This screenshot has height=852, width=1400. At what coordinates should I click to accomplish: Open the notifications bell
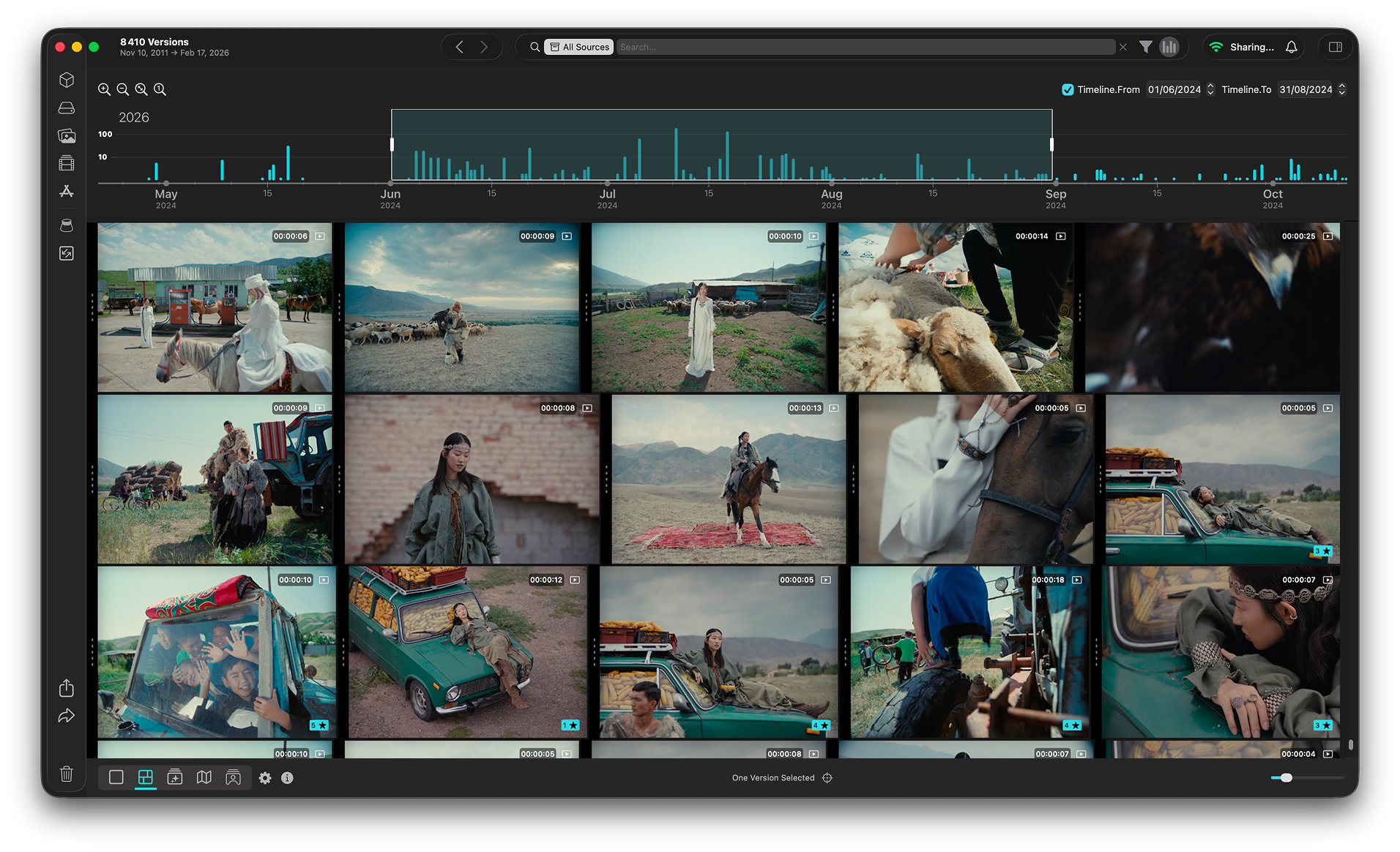coord(1292,47)
